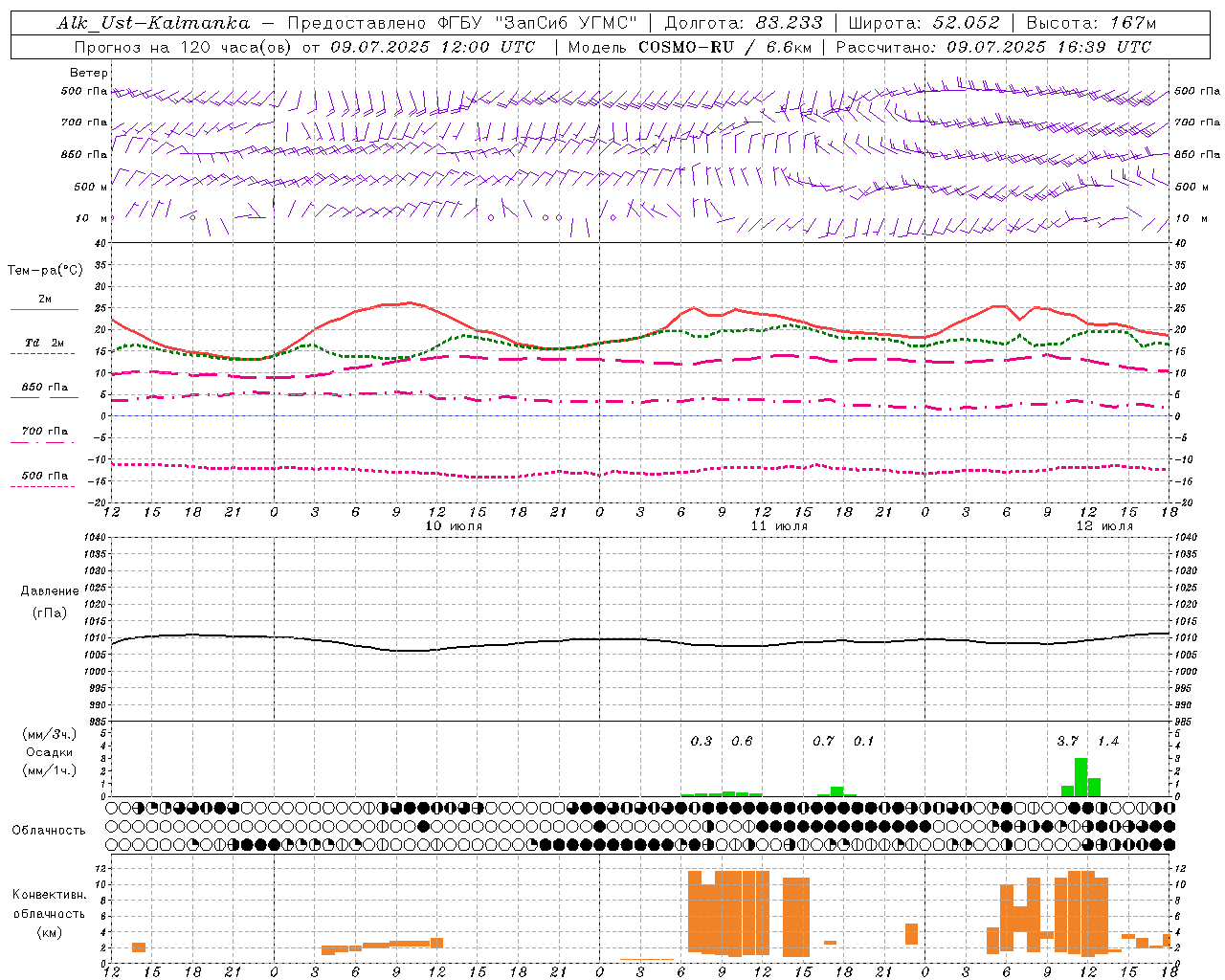Select the 3.7 precipitation total
The image size is (1225, 980).
coord(1067,741)
